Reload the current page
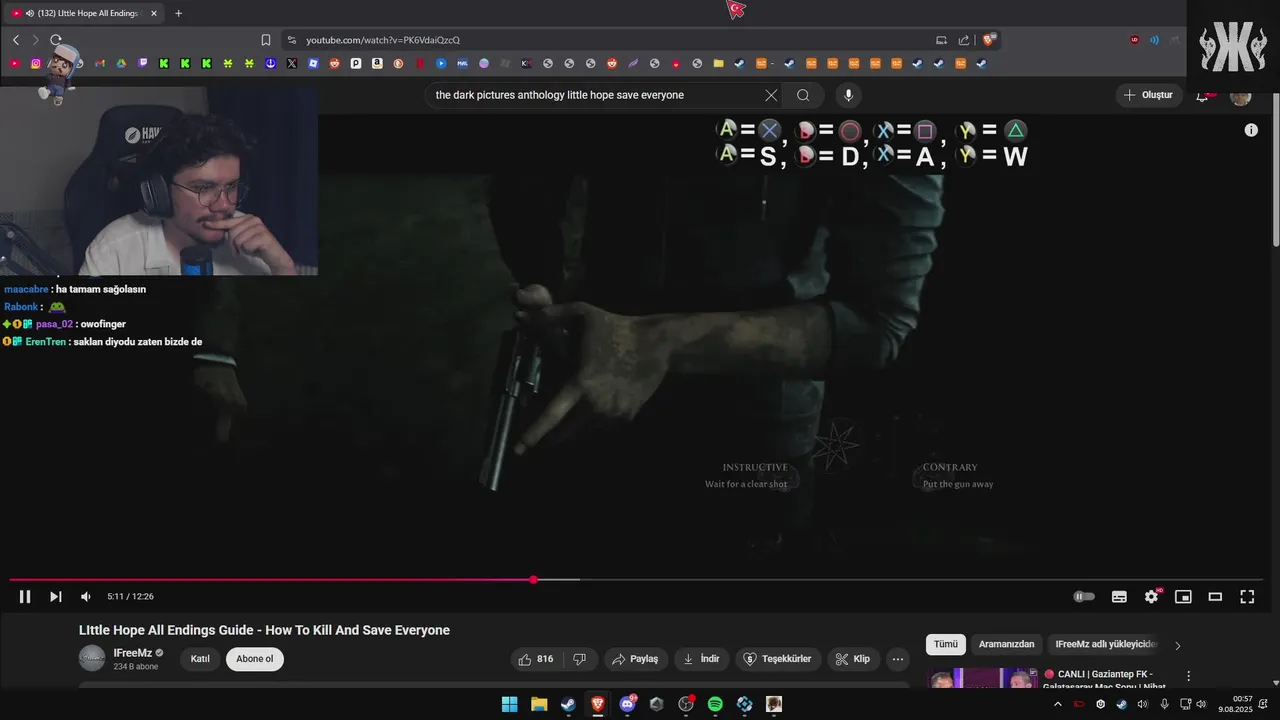Image resolution: width=1280 pixels, height=720 pixels. (56, 40)
